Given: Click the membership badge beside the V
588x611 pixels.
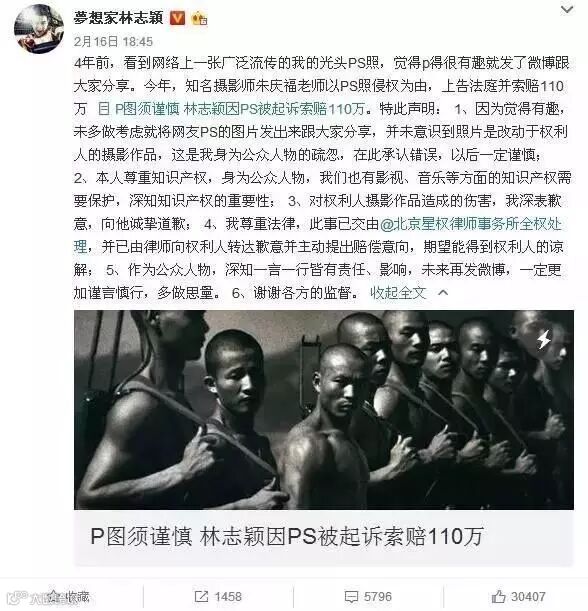Looking at the screenshot, I should [199, 18].
